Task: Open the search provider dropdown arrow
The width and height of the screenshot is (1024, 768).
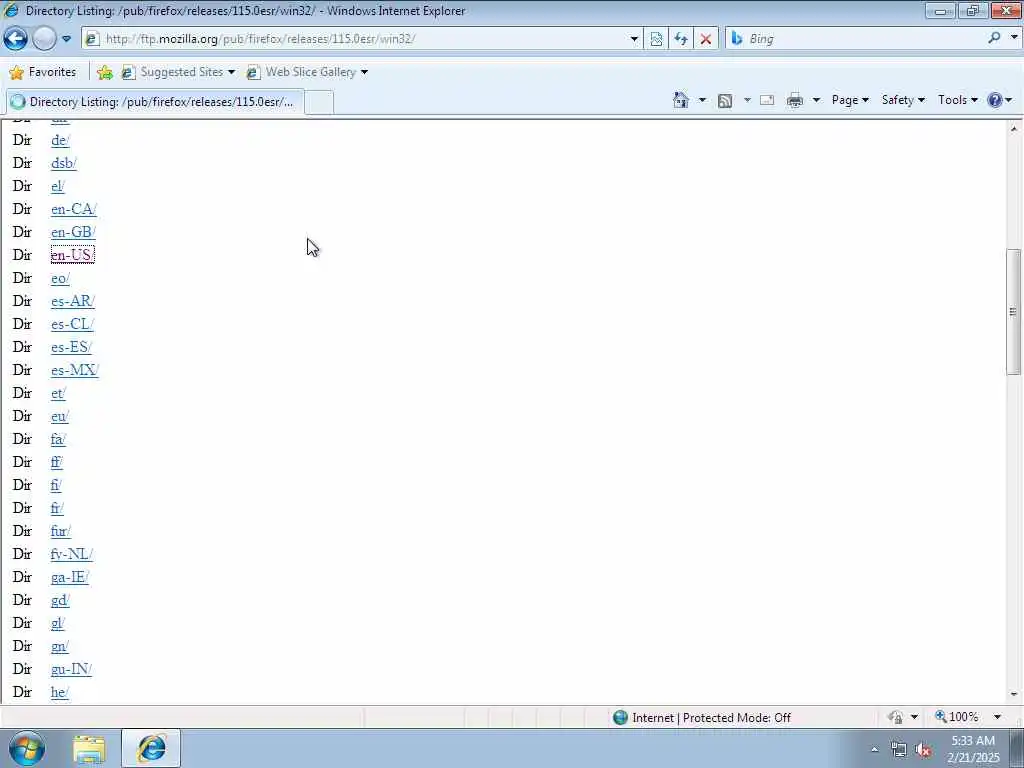Action: click(1014, 38)
